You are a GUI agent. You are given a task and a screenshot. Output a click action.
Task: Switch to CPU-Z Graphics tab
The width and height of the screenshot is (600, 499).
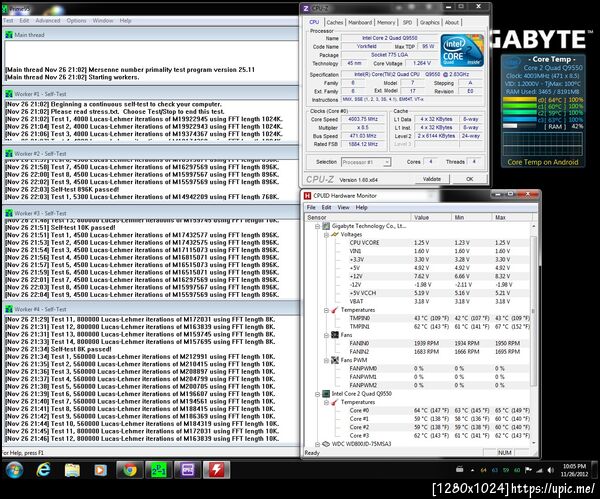coord(429,23)
